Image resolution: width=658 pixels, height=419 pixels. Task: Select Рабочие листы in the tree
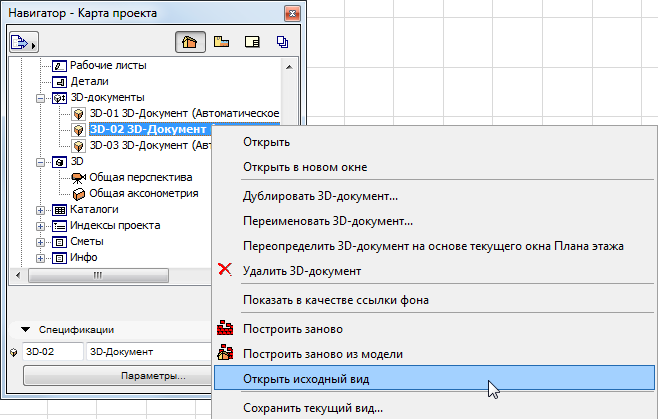(x=108, y=65)
